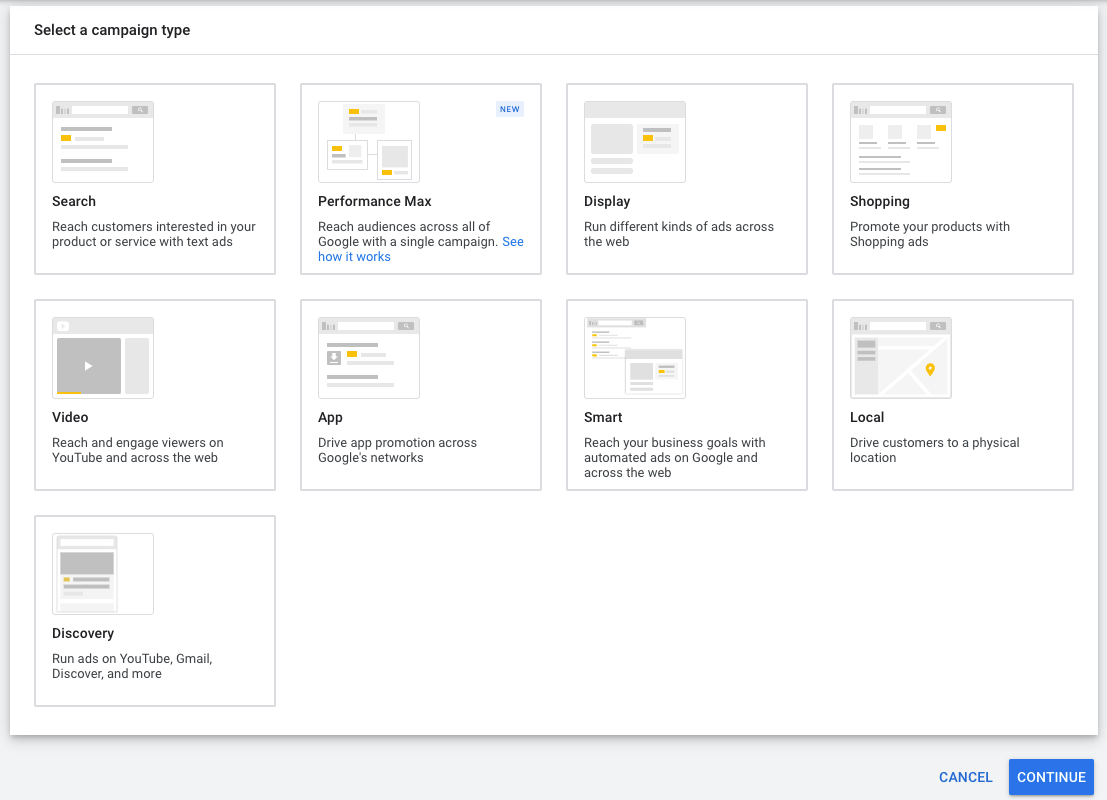This screenshot has height=800, width=1107.
Task: Click 'Reach customers interested in your product' description
Action: click(153, 234)
